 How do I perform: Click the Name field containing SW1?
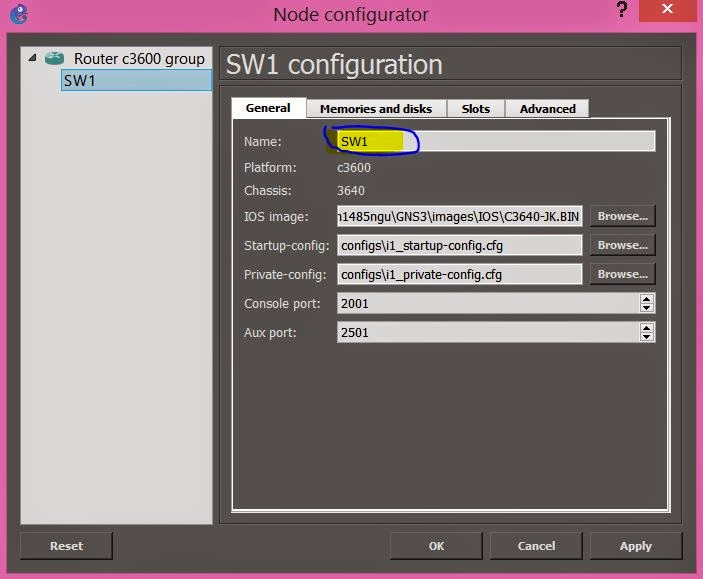496,141
